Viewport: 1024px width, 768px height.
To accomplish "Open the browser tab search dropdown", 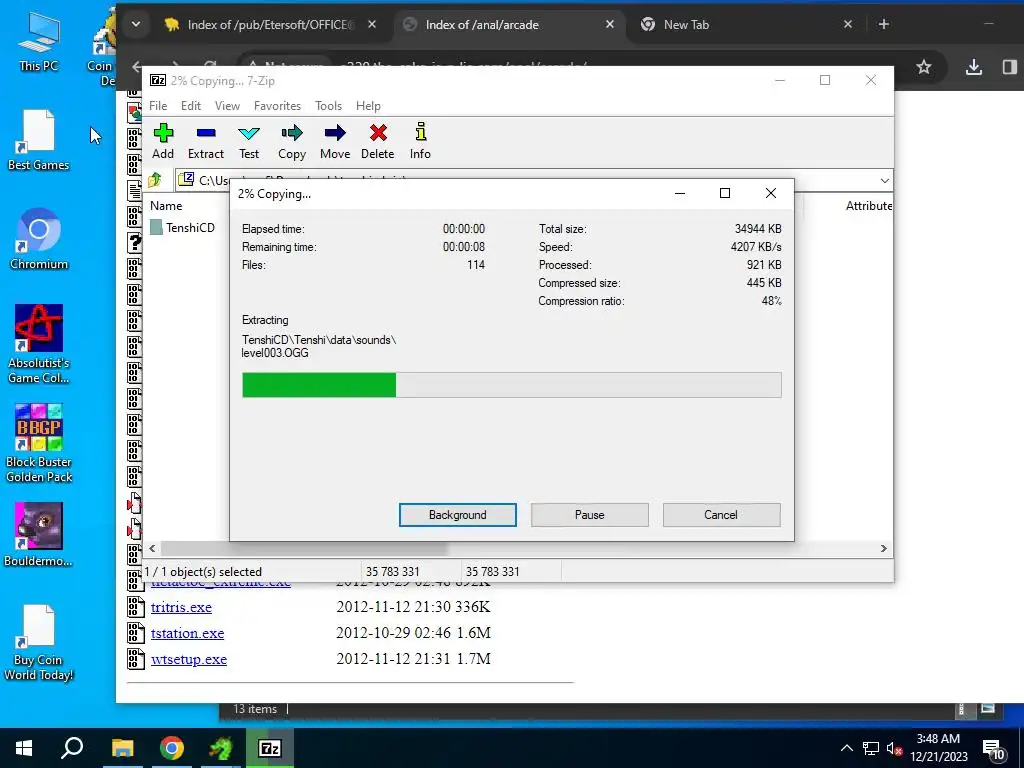I will (x=136, y=24).
